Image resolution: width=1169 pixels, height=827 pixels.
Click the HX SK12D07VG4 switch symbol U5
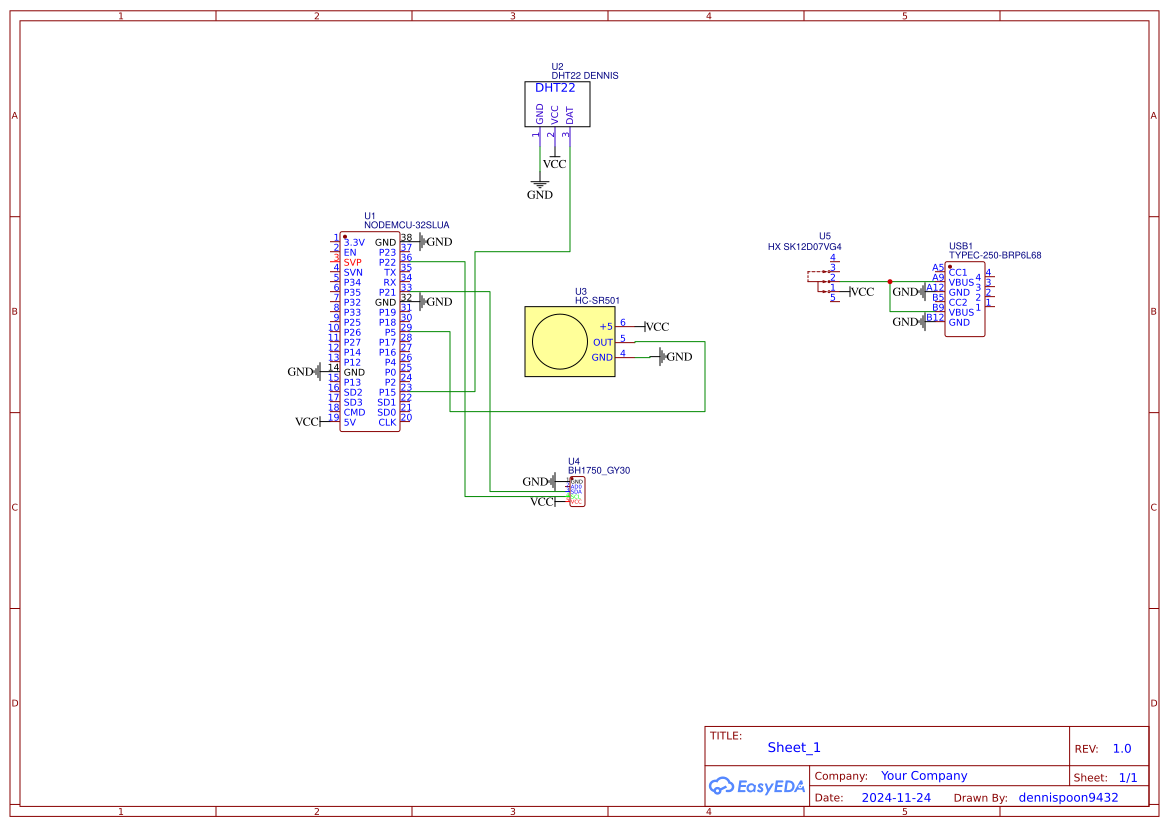click(820, 283)
